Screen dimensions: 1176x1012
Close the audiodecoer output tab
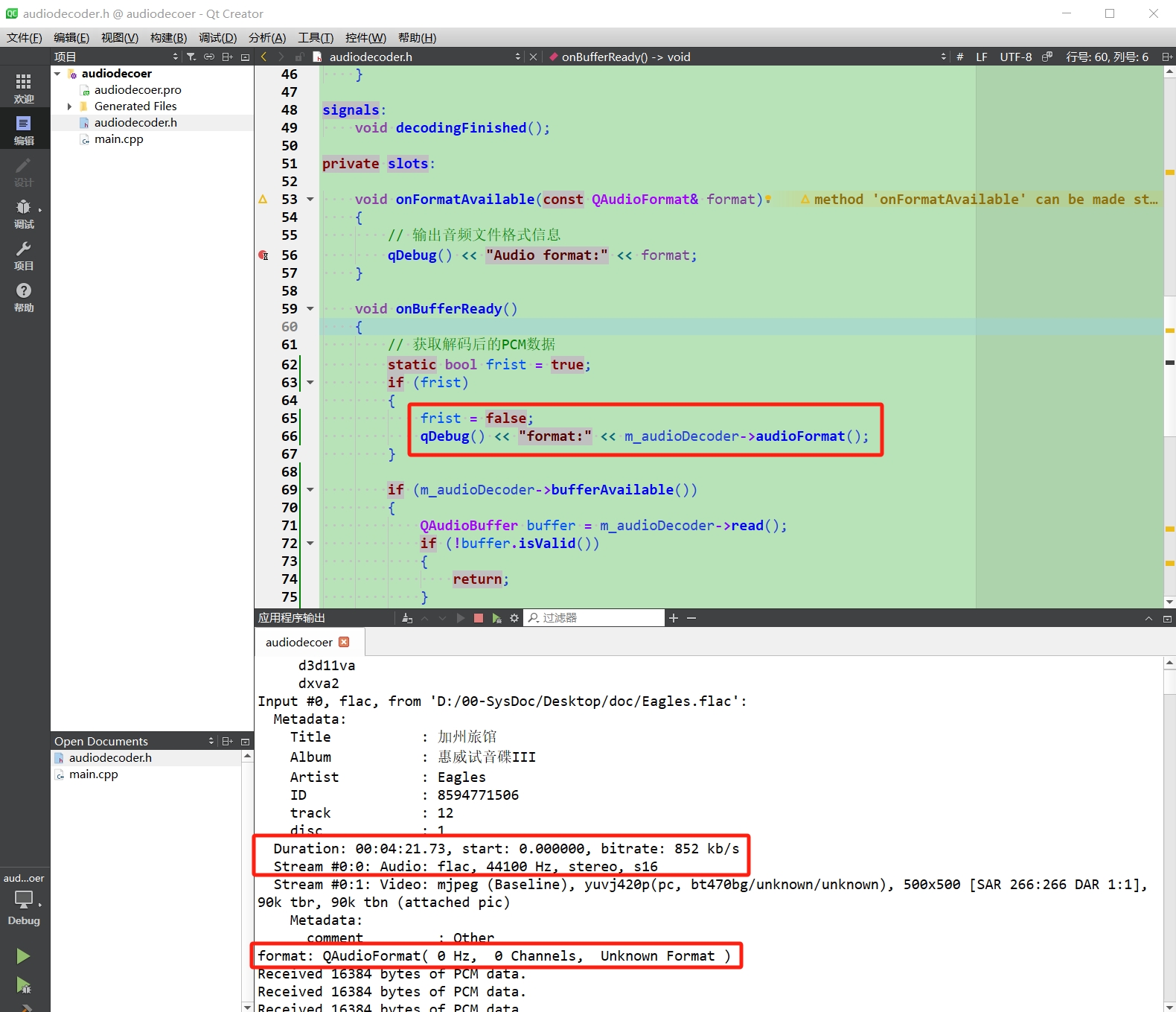[344, 642]
